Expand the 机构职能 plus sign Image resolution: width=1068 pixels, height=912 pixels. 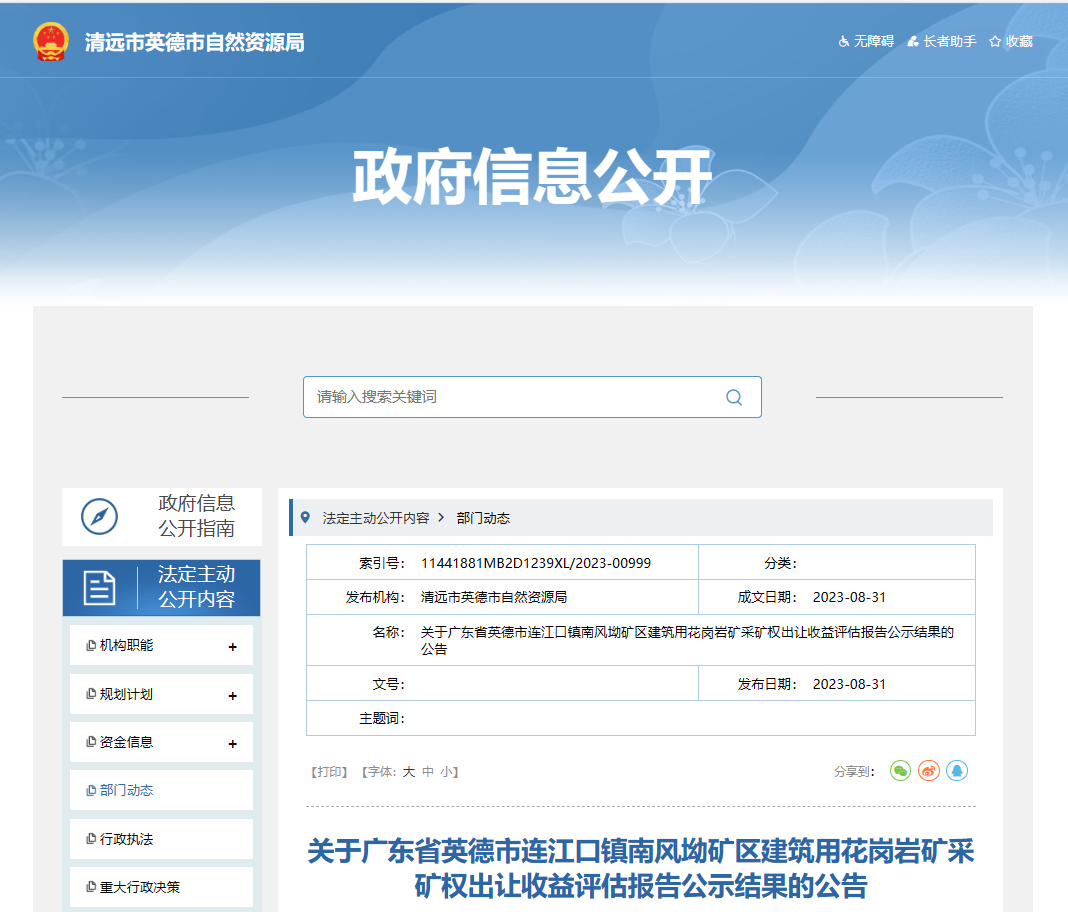pos(233,647)
